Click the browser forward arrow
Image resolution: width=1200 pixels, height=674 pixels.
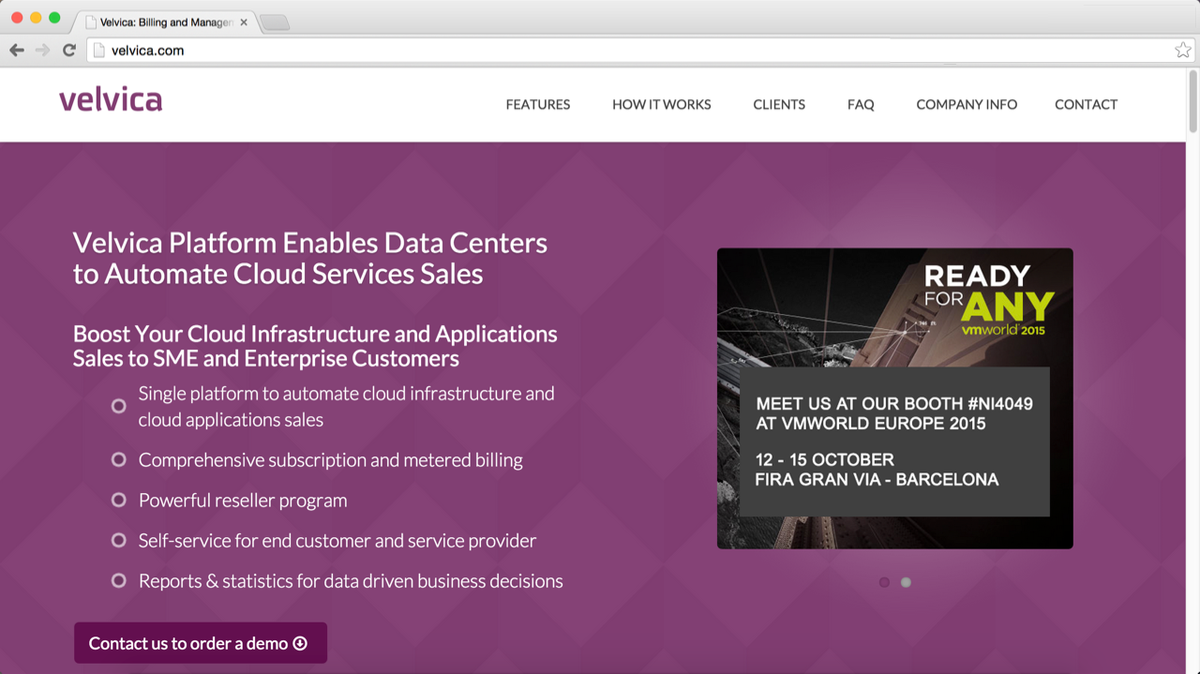pos(42,50)
